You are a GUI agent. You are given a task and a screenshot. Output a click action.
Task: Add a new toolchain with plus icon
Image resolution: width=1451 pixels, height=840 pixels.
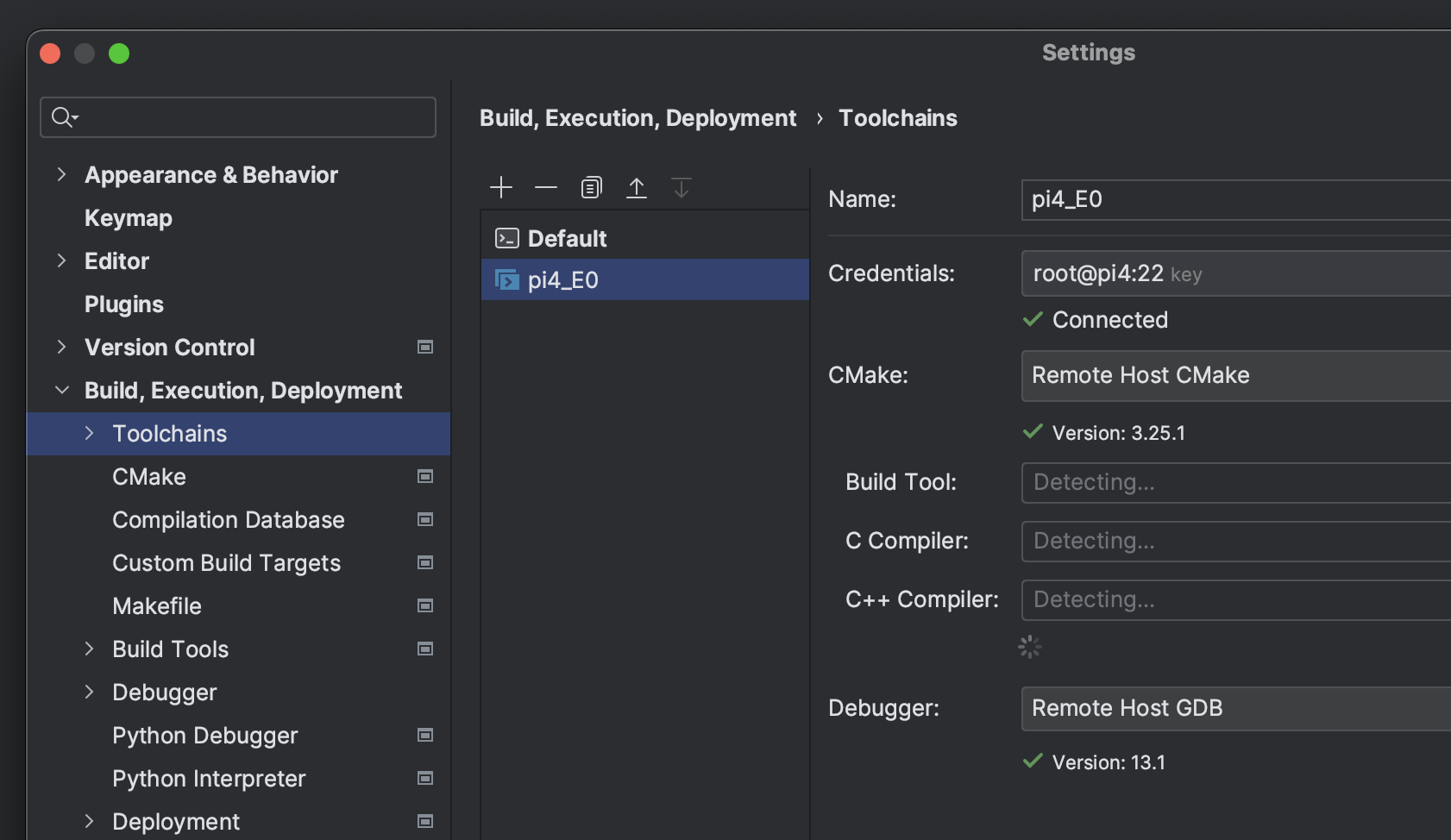(501, 187)
